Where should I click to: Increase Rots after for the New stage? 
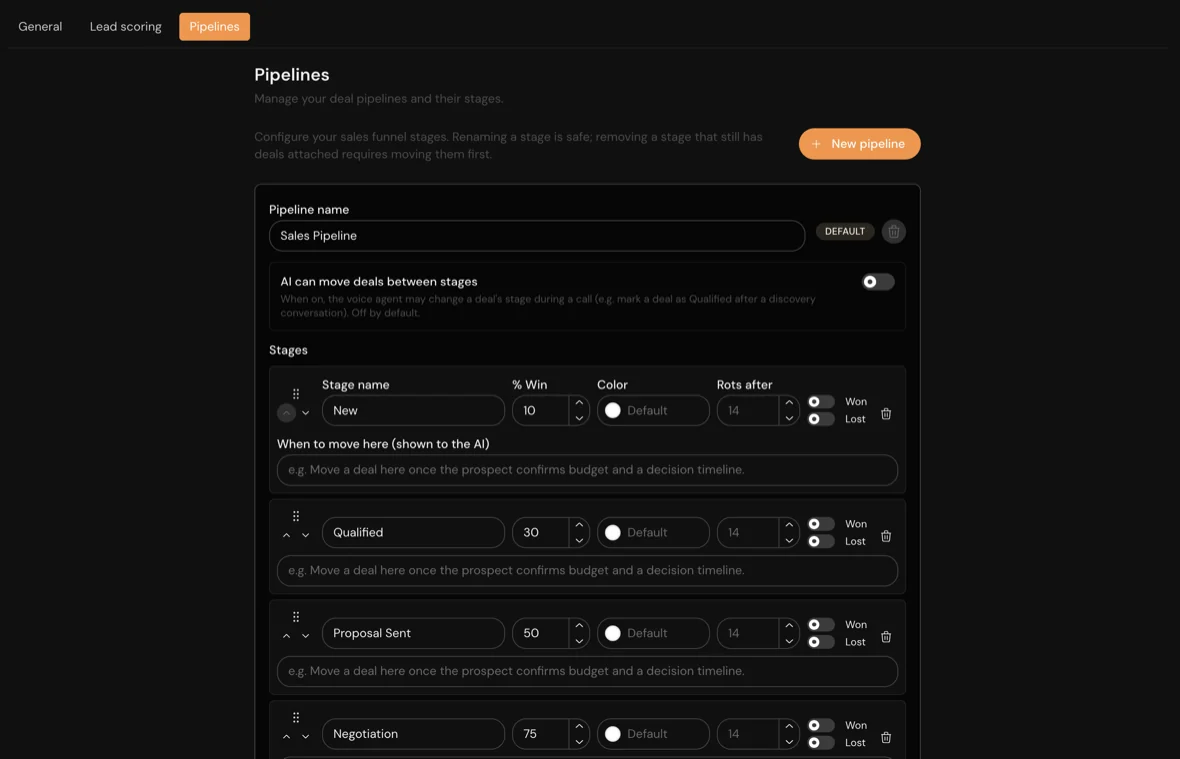coord(789,402)
